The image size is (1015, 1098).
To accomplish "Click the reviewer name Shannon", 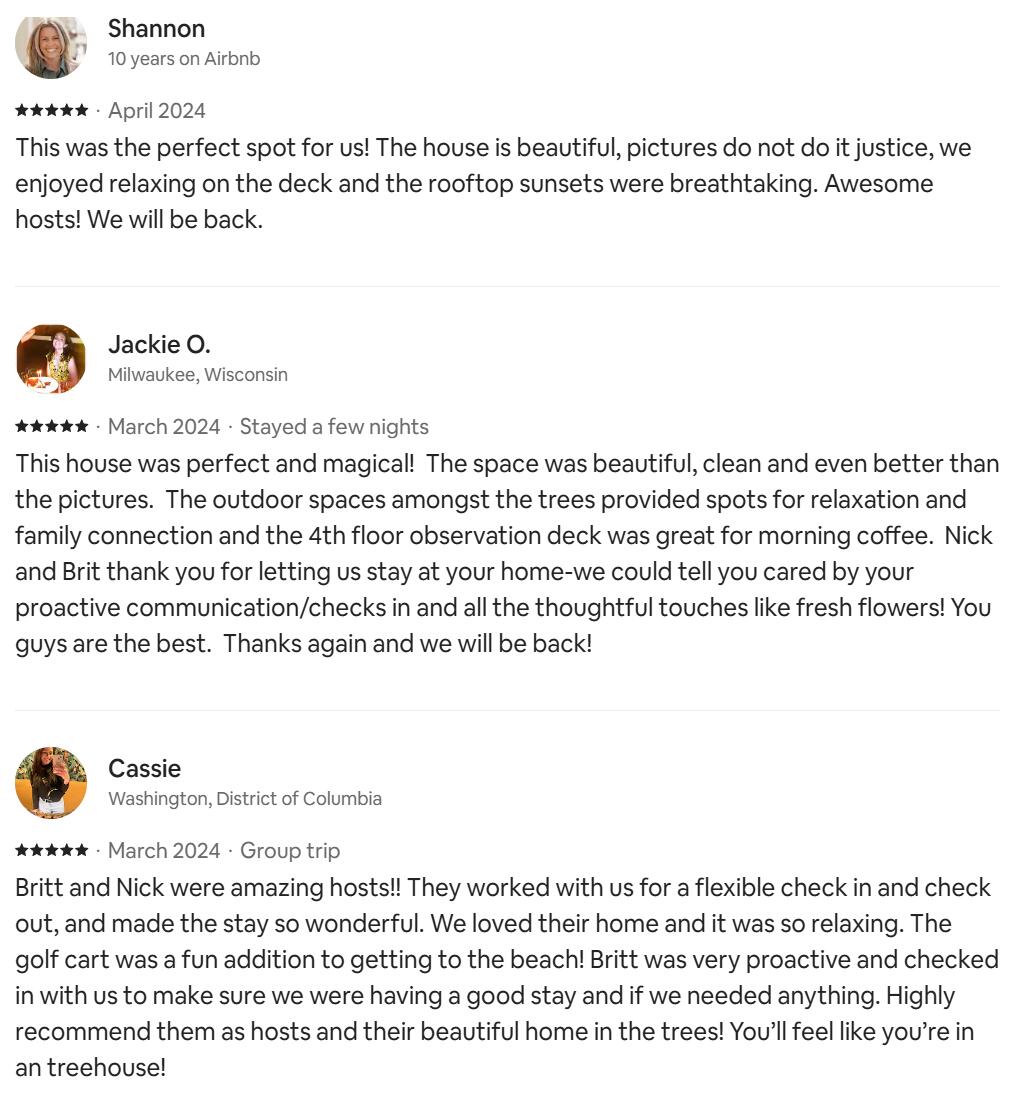I will coord(156,29).
